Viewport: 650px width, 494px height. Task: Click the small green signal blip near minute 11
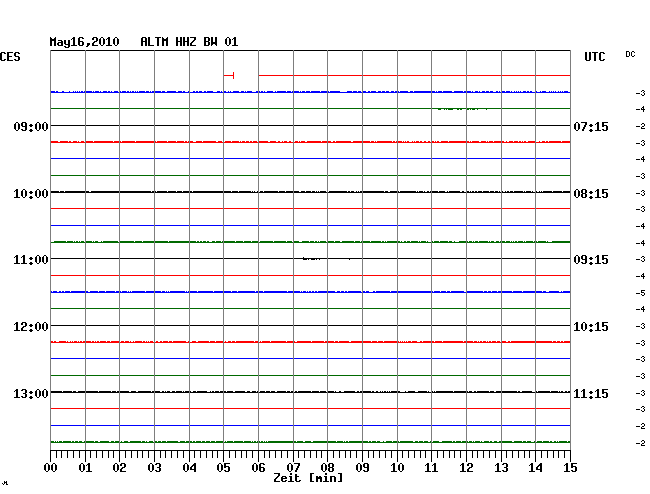pyautogui.click(x=462, y=109)
